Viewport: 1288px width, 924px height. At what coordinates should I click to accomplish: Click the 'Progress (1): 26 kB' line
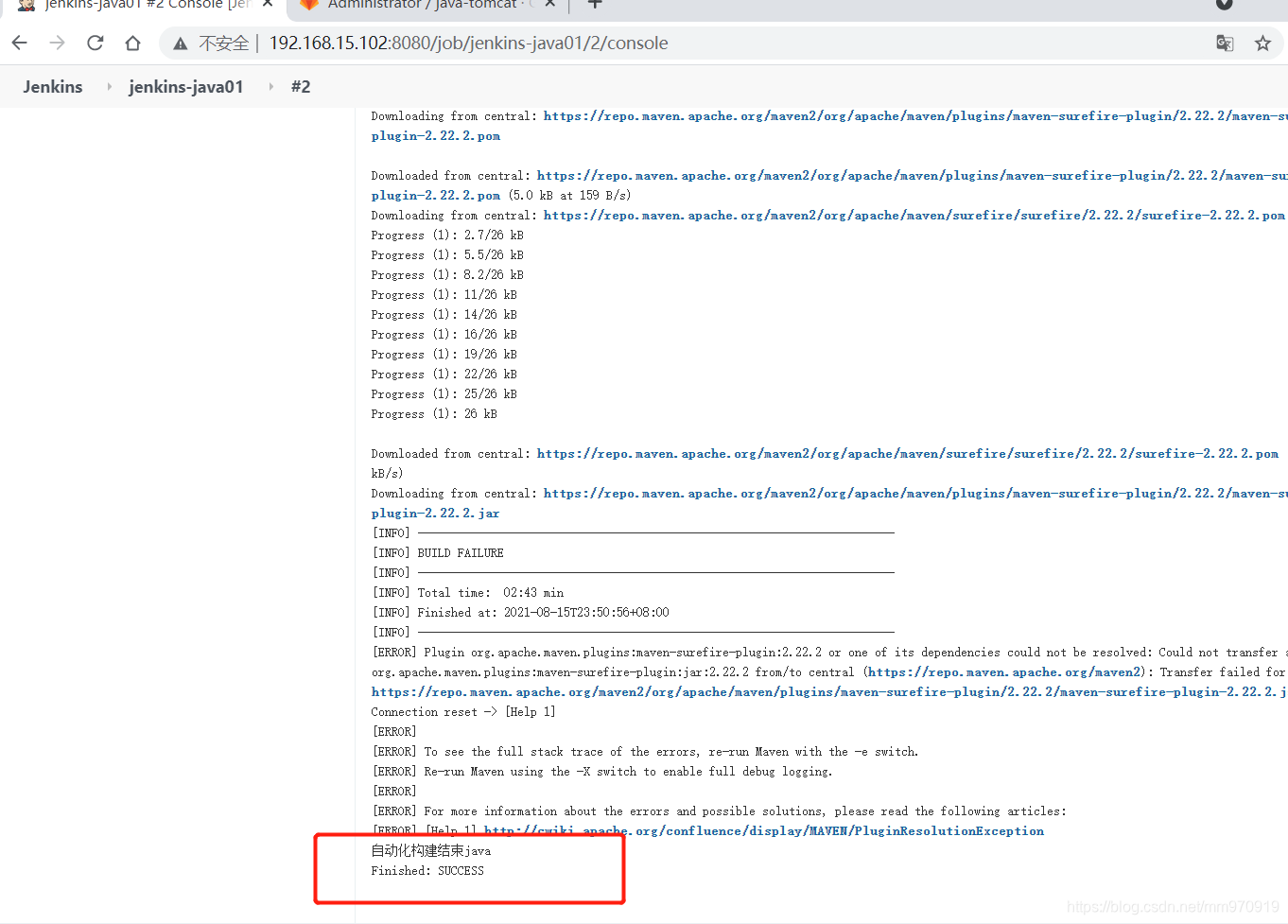(434, 414)
